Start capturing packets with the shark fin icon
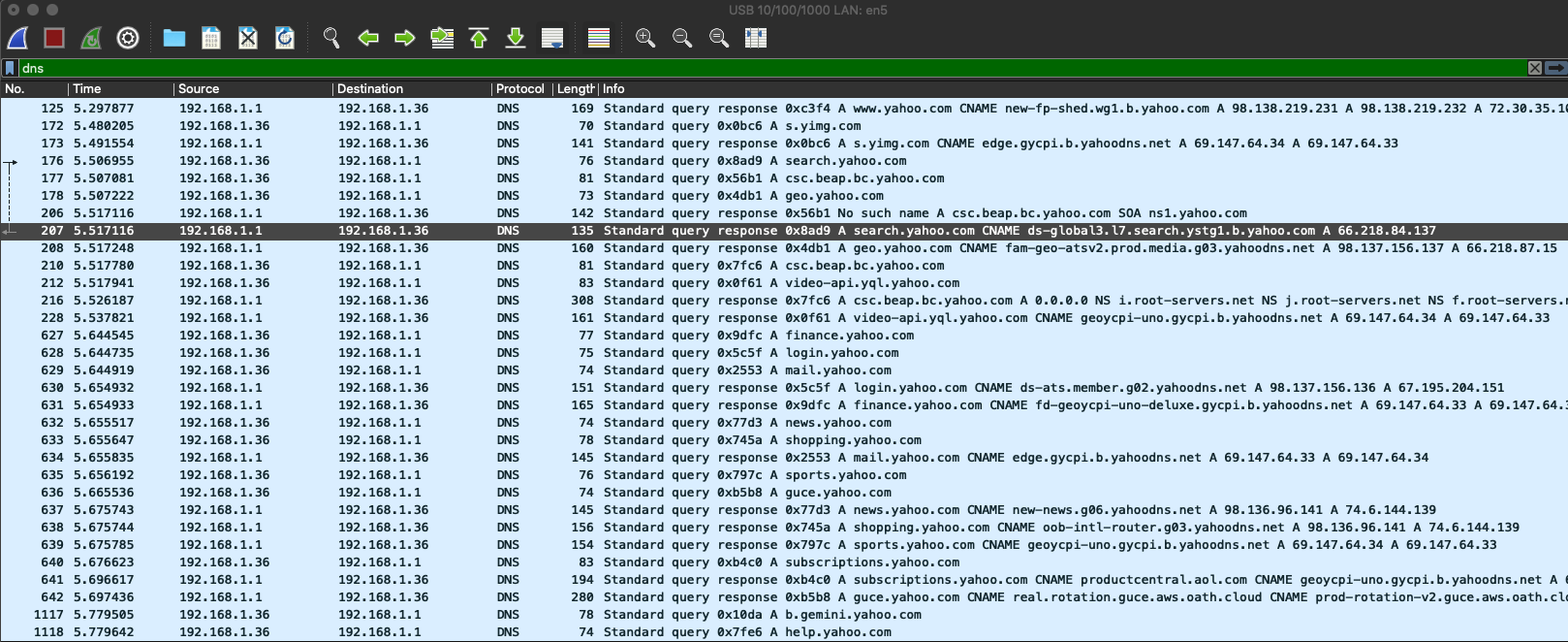 point(17,38)
